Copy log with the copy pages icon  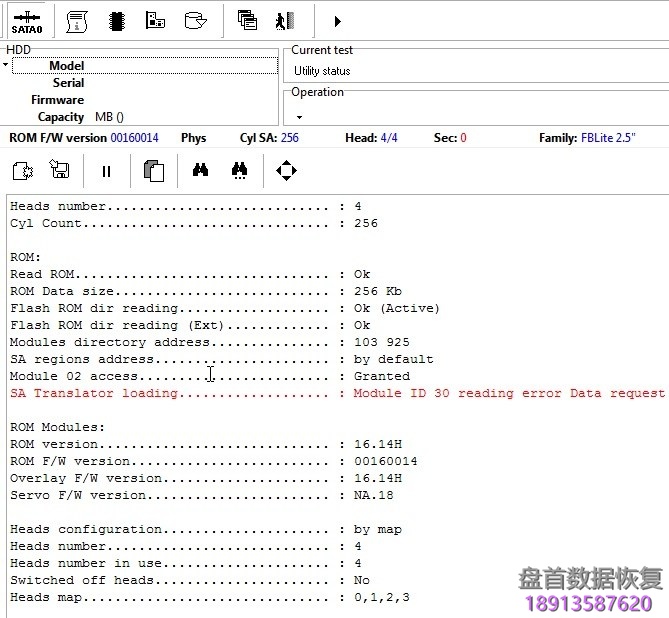tap(154, 171)
